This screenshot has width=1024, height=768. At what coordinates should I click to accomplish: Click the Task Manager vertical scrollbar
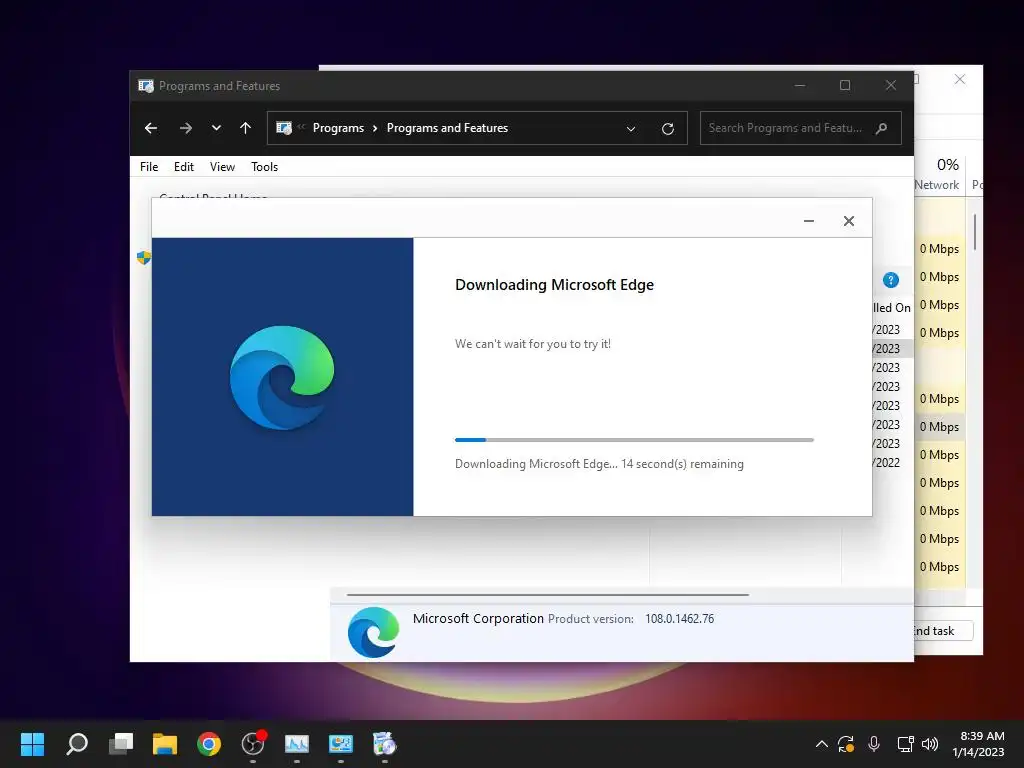click(975, 232)
